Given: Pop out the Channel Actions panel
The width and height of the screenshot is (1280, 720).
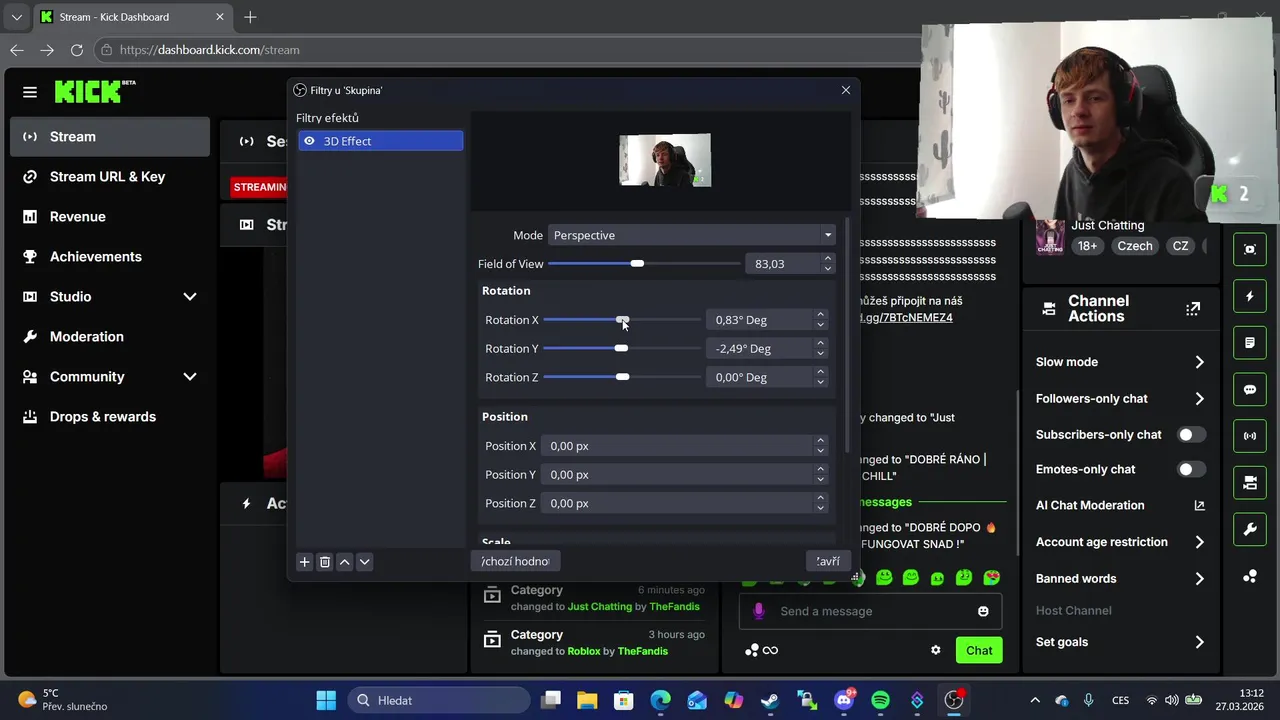Looking at the screenshot, I should click(x=1193, y=309).
